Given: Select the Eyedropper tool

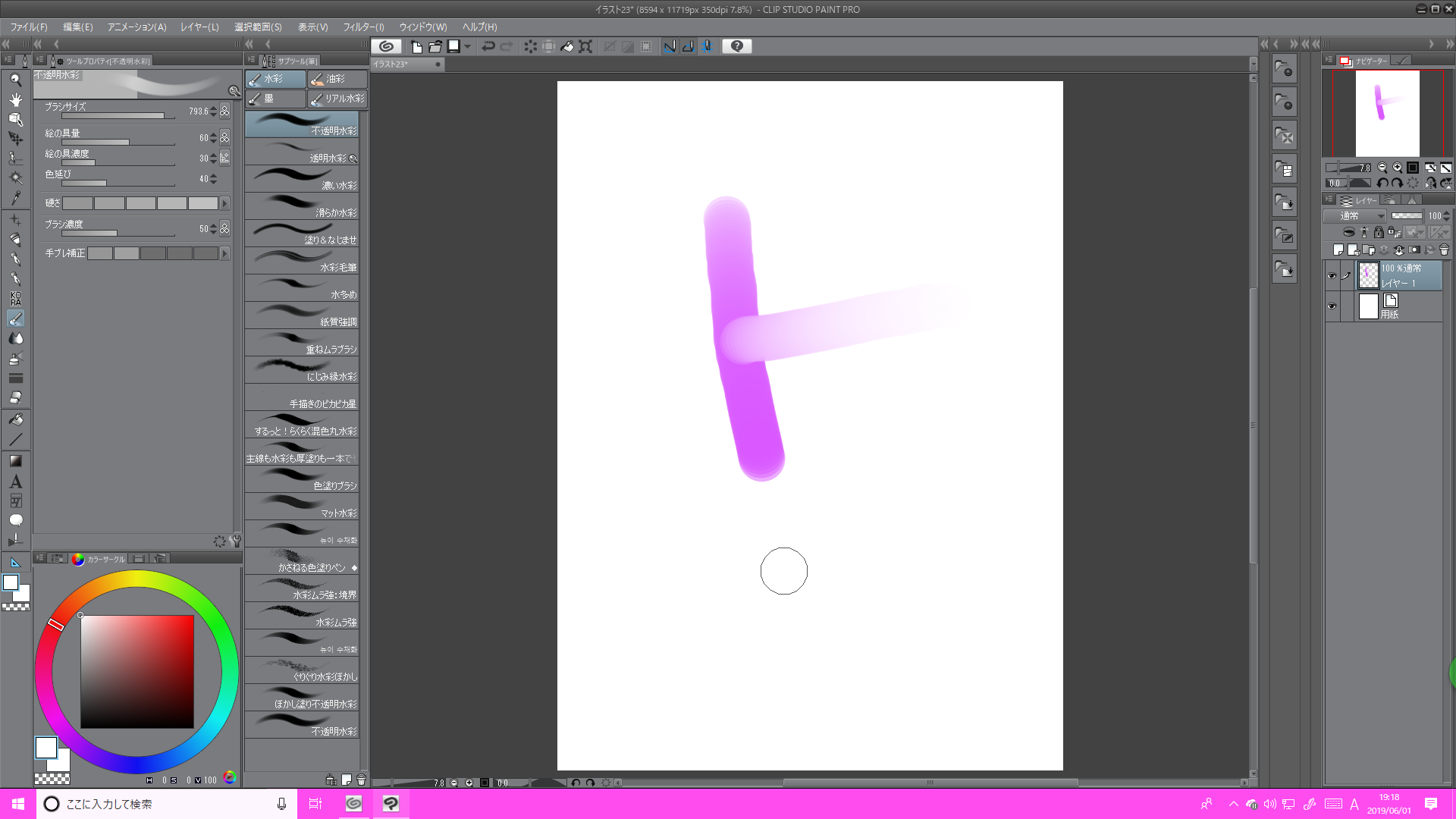Looking at the screenshot, I should click(x=15, y=198).
